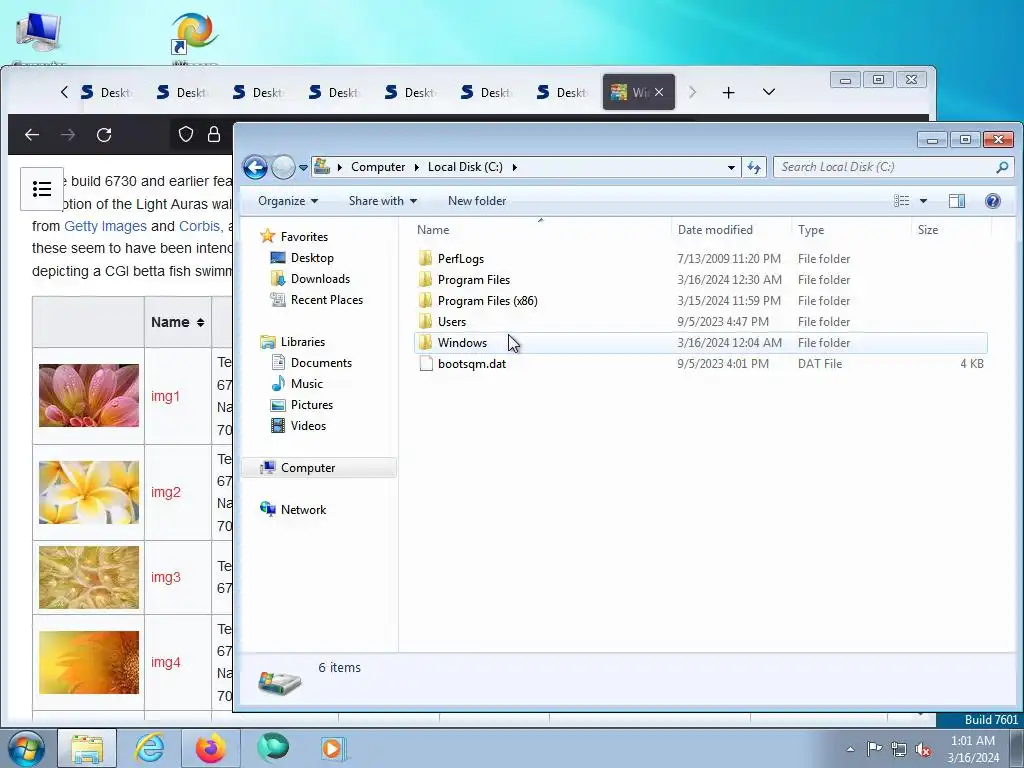Change your view icon in Explorer toolbar
This screenshot has height=768, width=1024.
(902, 200)
